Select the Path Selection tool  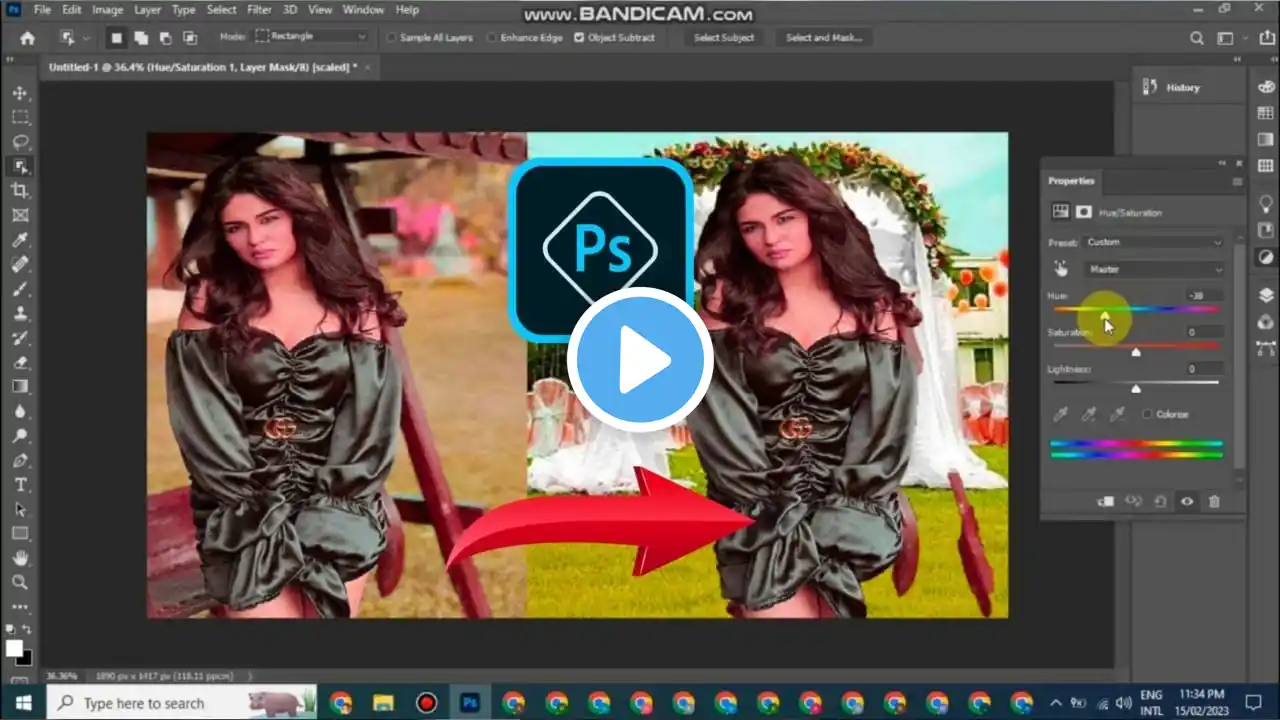(20, 509)
